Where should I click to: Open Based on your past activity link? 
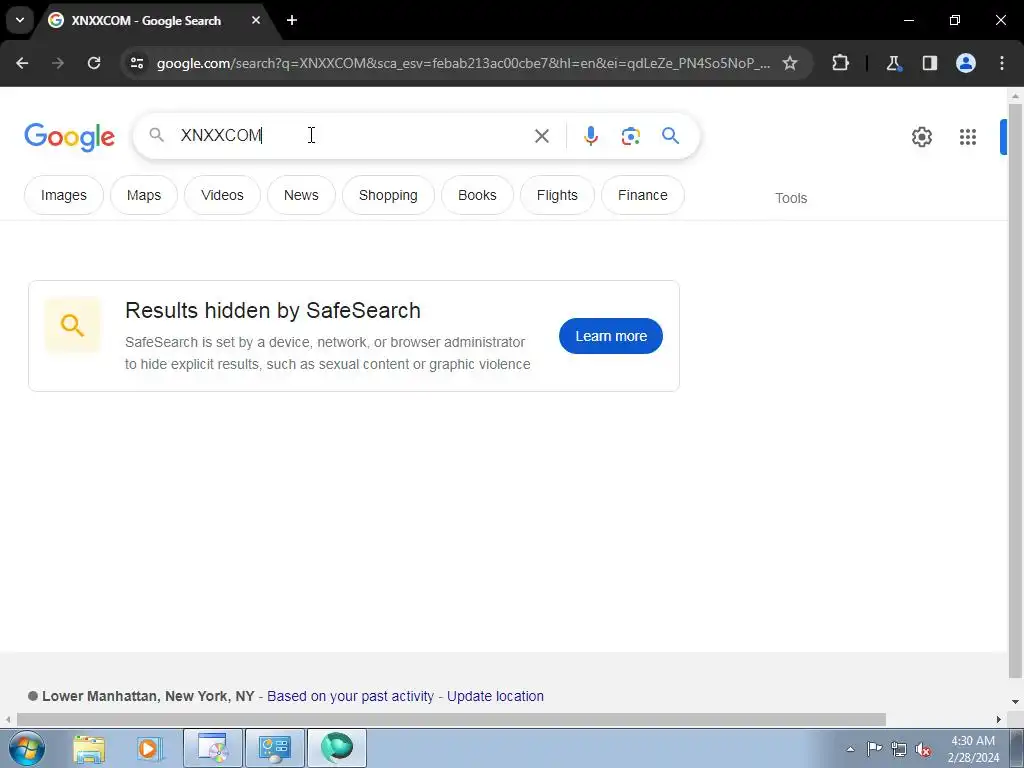350,696
